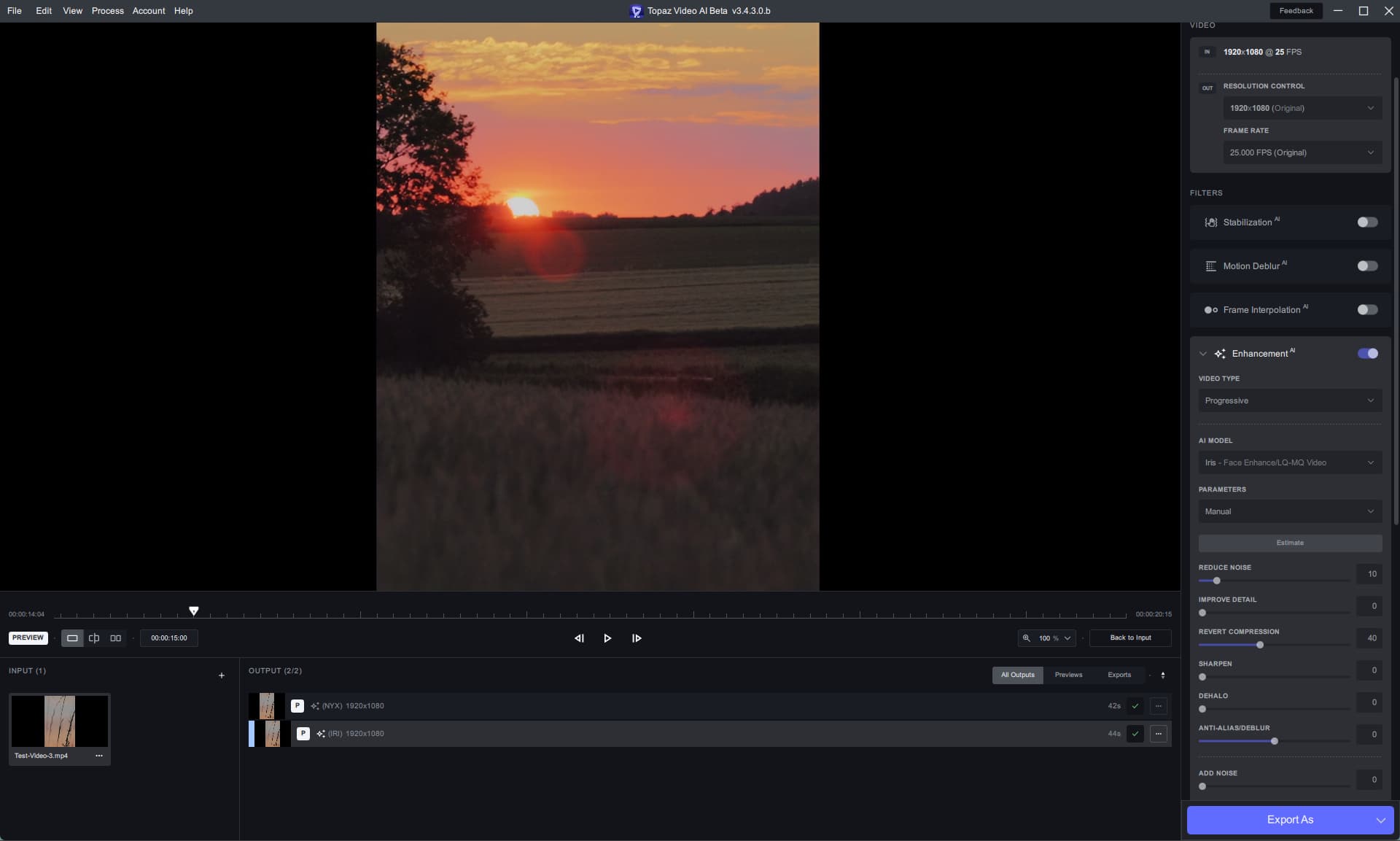This screenshot has width=1400, height=841.
Task: Add new input with plus icon
Action: 222,675
